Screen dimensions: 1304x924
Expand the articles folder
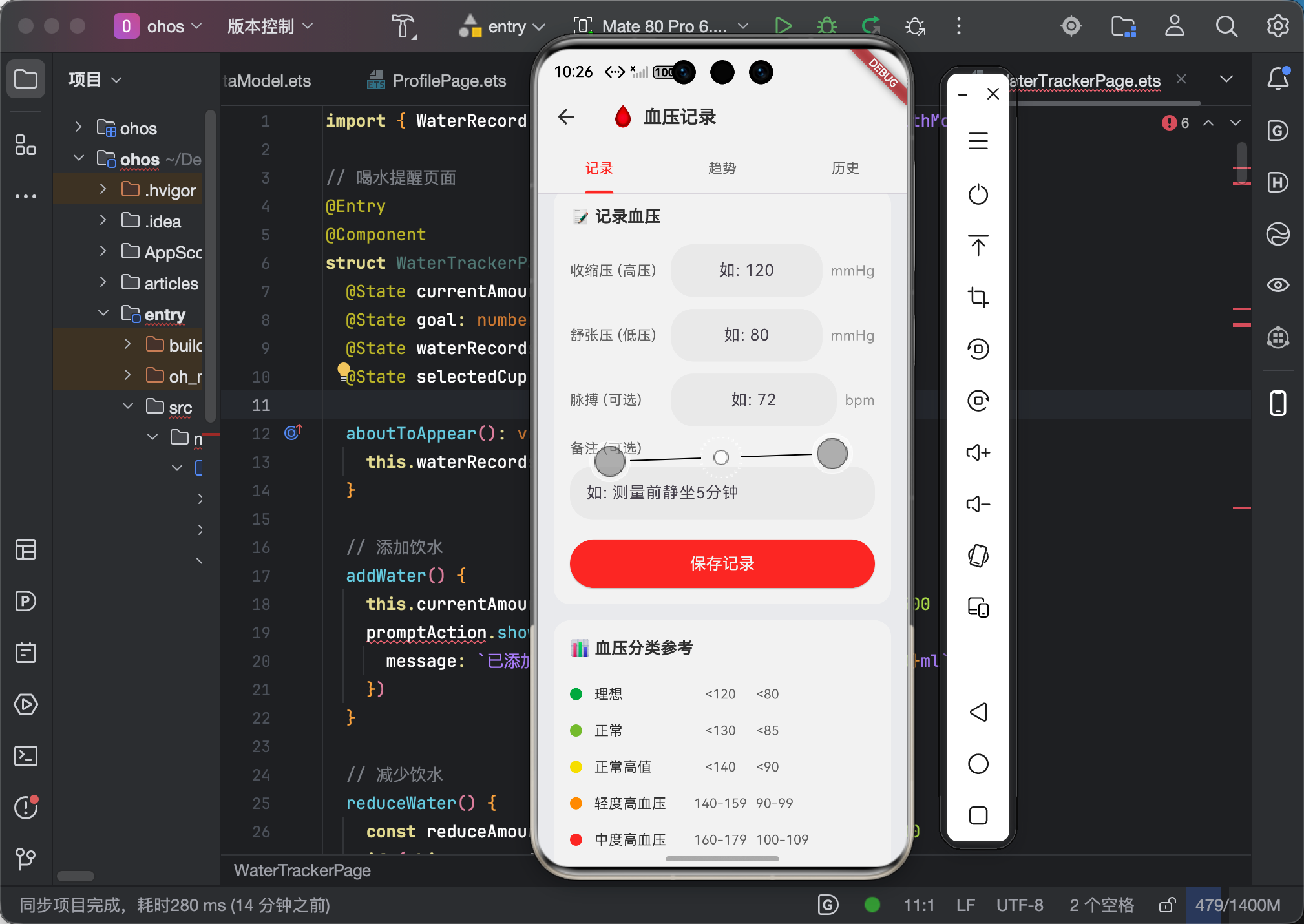[x=103, y=282]
